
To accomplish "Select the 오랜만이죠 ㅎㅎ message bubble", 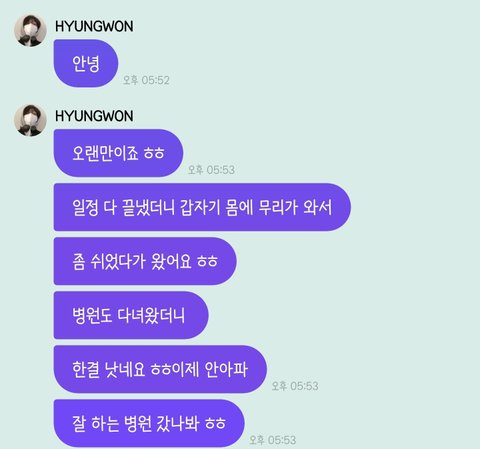I will 118,153.
